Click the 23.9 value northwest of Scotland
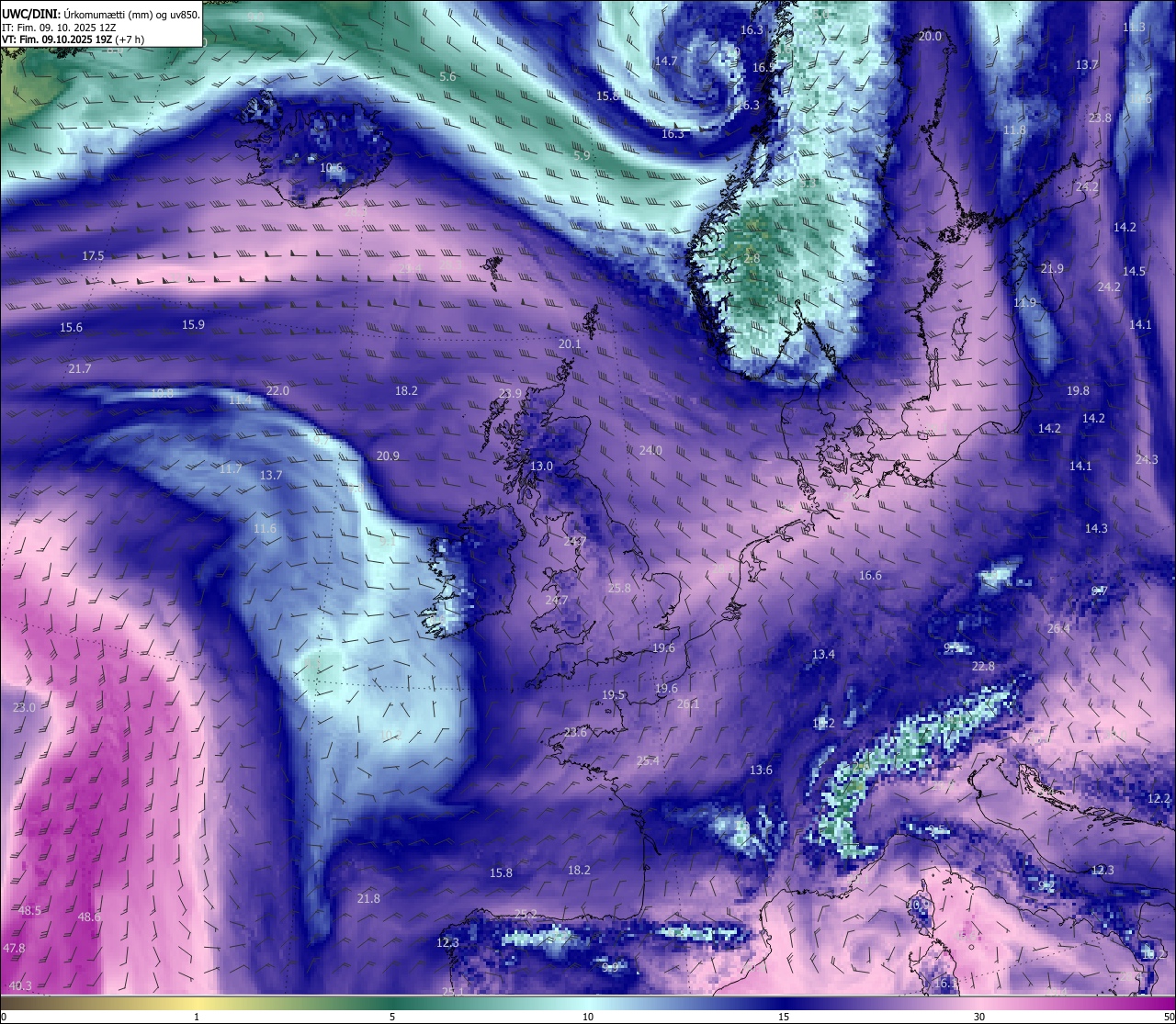Viewport: 1176px width, 1024px height. point(510,394)
